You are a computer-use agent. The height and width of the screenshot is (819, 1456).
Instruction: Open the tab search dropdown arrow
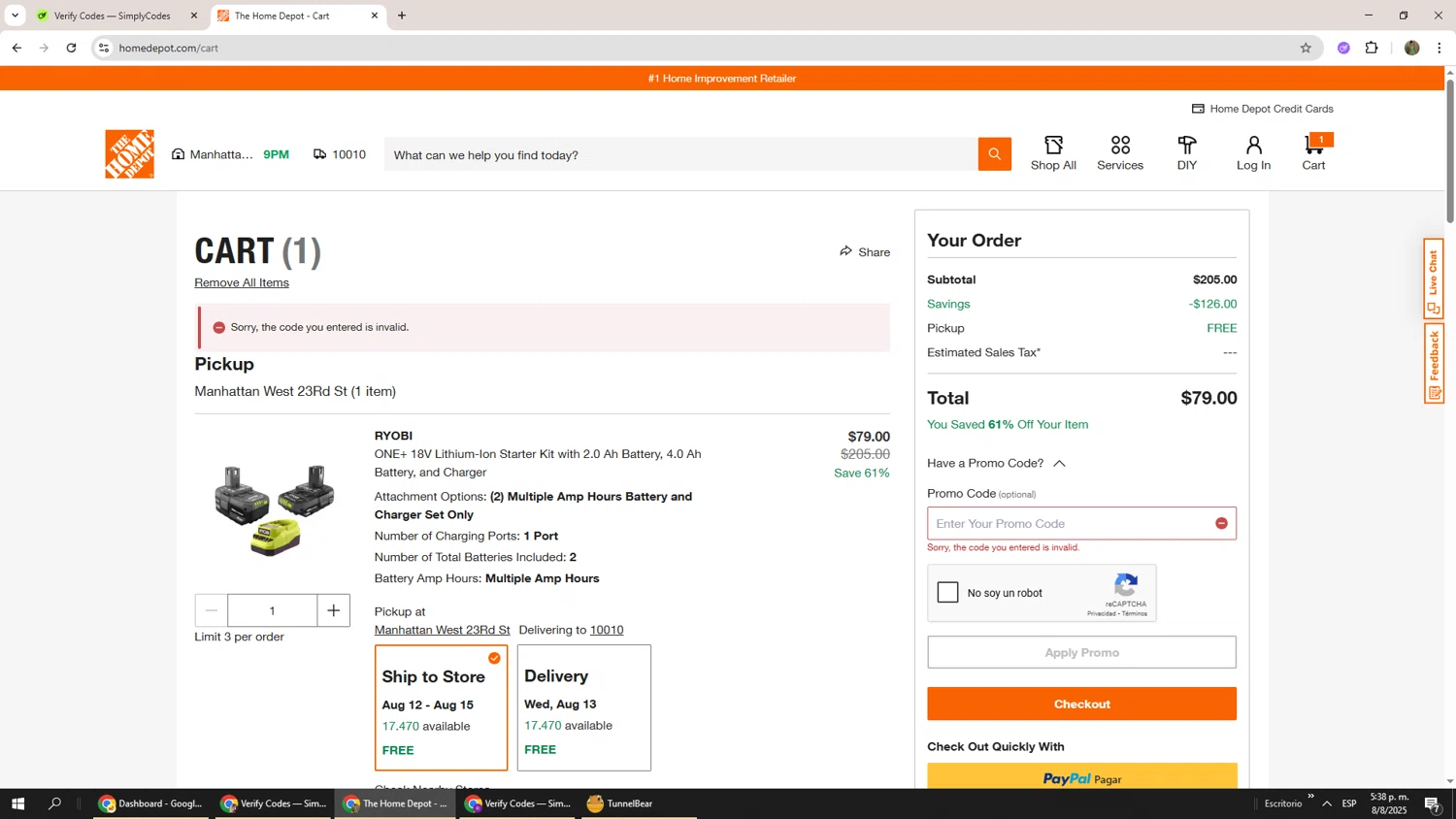[15, 16]
